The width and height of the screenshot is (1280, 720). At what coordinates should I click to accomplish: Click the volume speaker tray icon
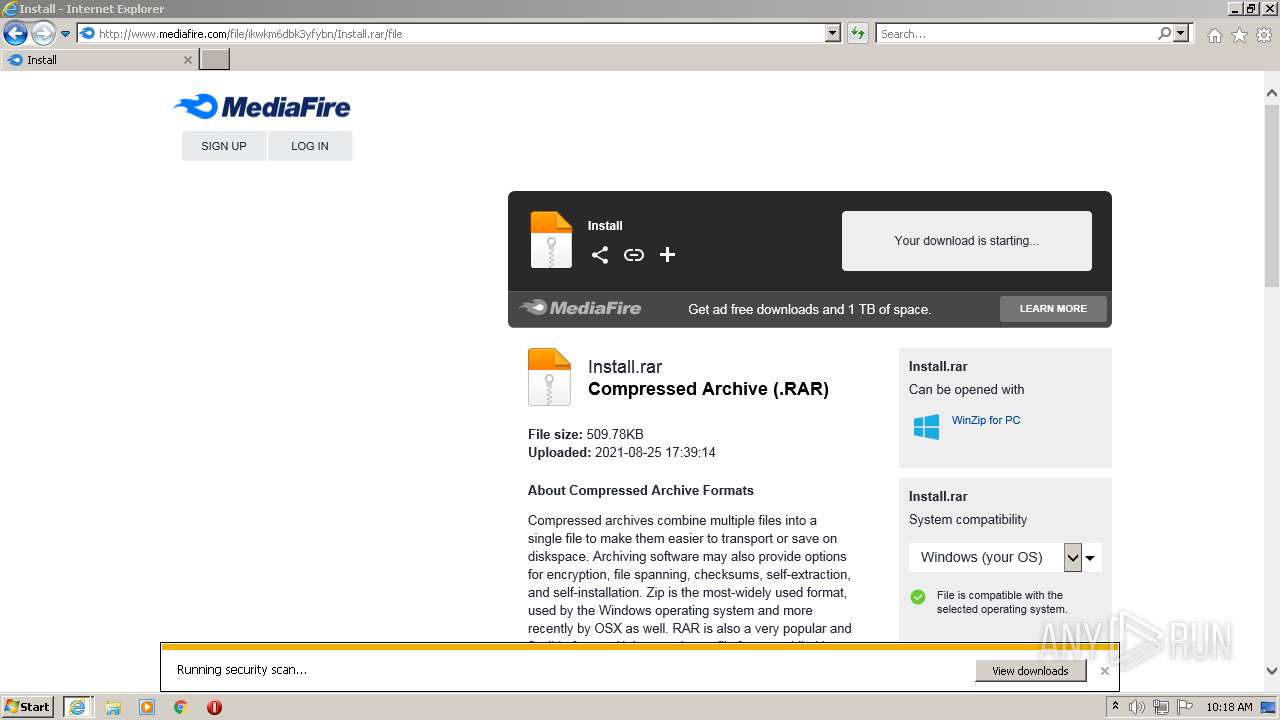coord(1137,707)
